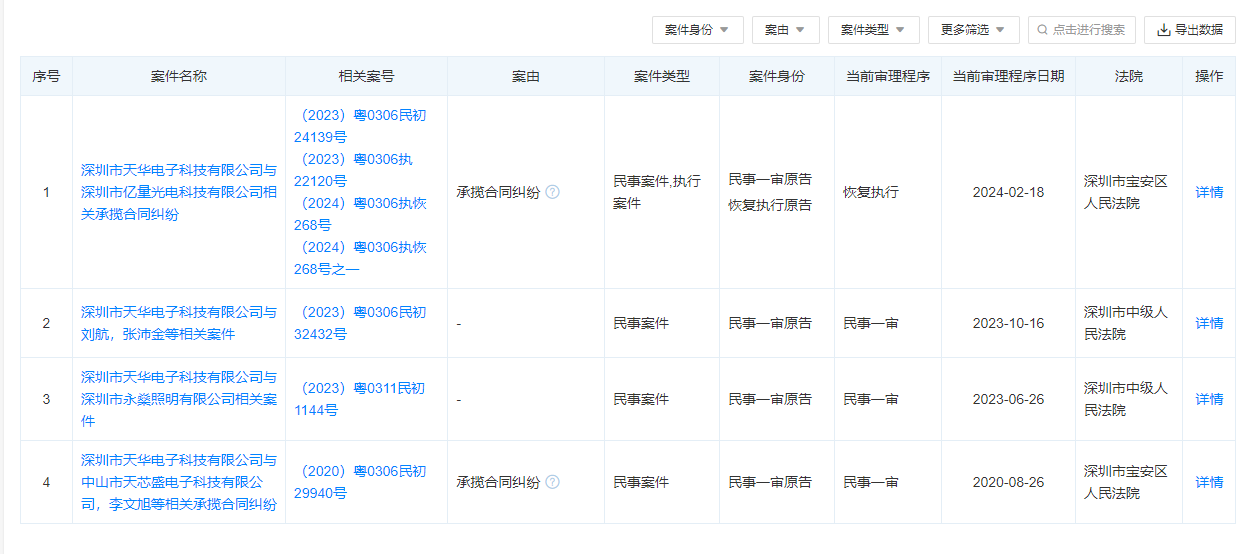Click help icon beside first 承揽合同纠纷

552,192
